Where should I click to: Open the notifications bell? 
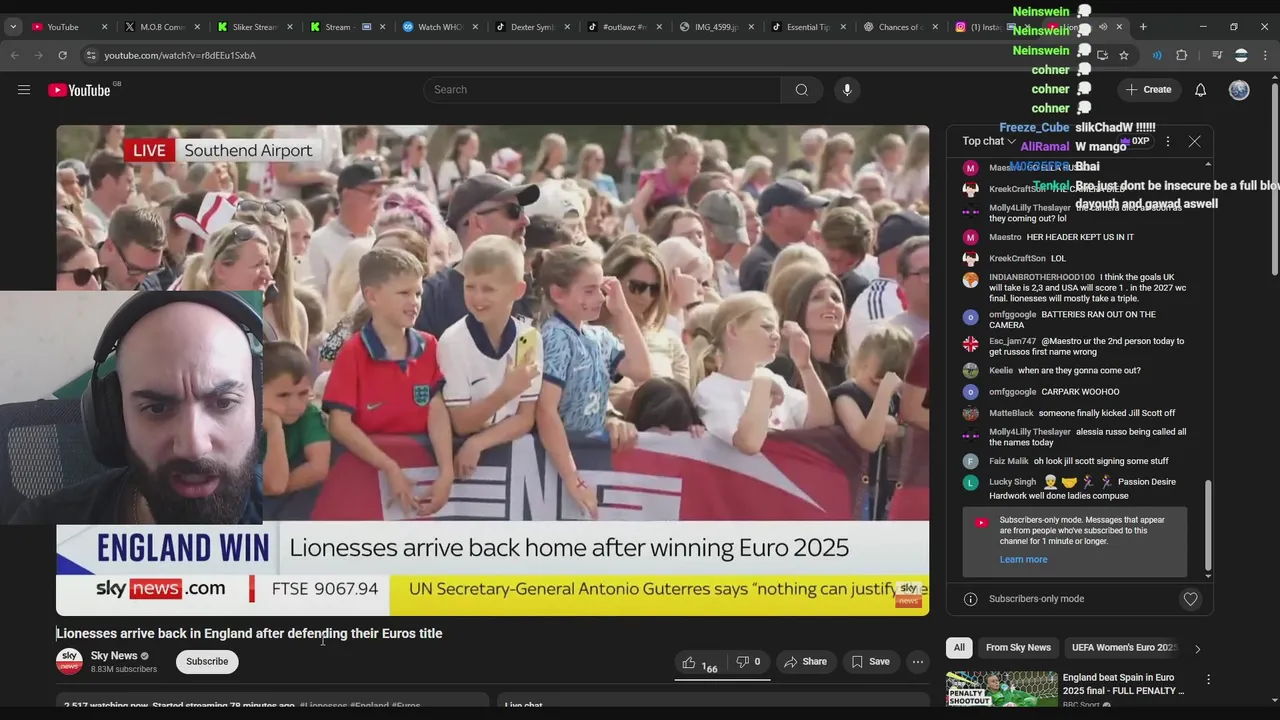[1200, 90]
